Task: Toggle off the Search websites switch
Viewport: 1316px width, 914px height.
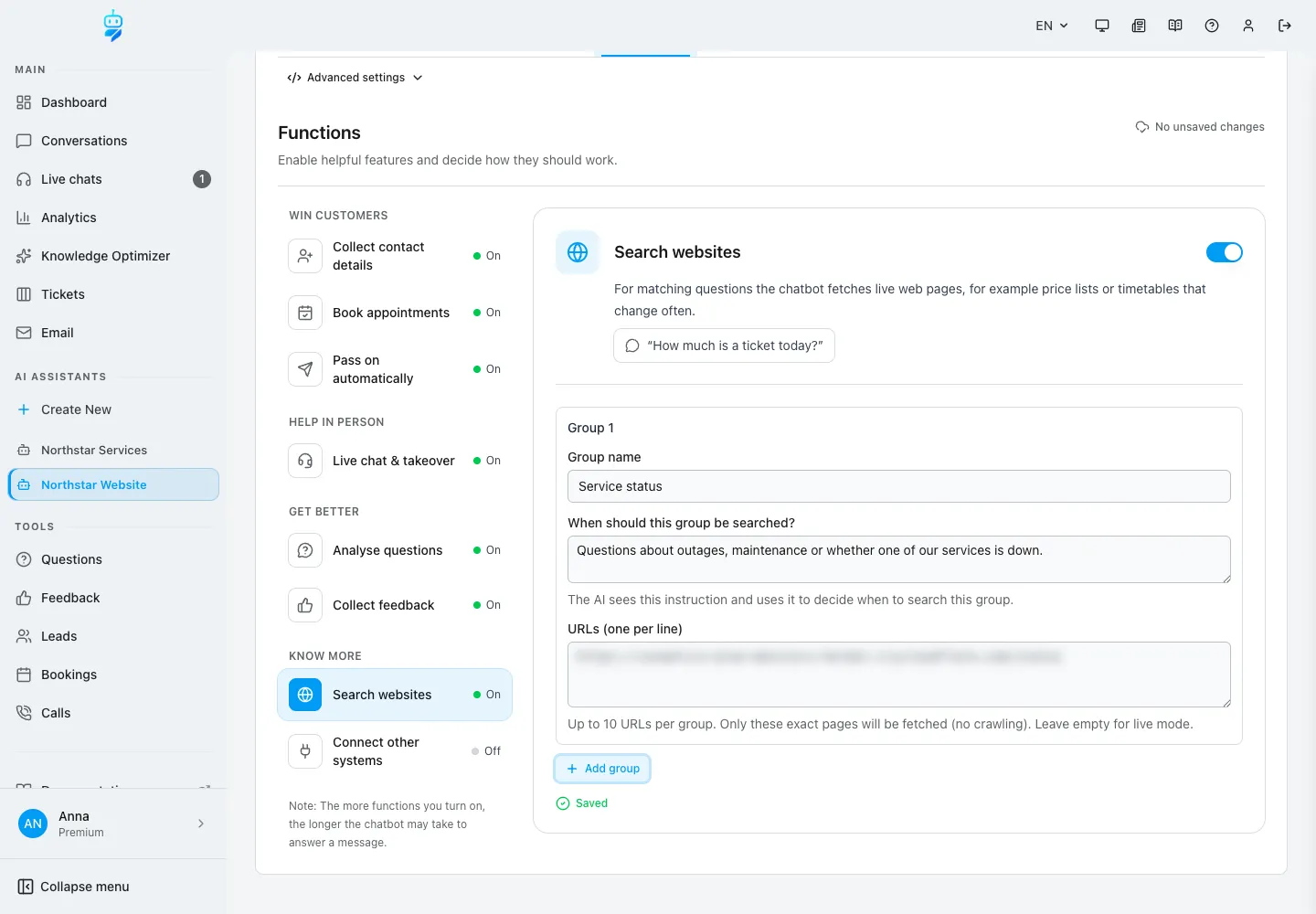Action: click(1225, 252)
